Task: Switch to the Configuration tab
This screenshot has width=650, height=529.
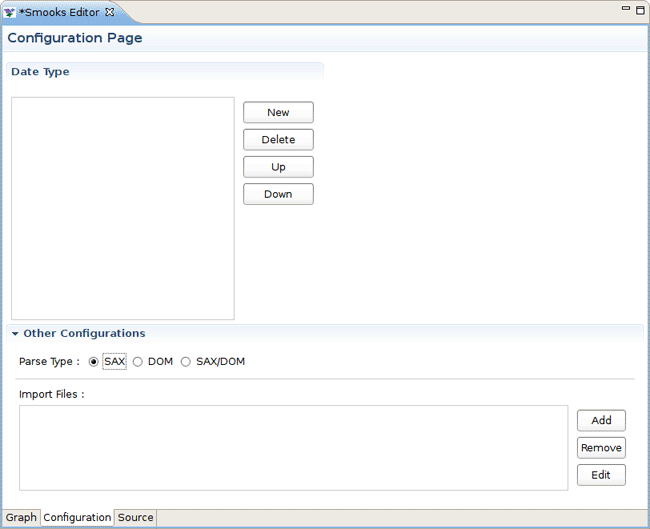Action: point(77,518)
